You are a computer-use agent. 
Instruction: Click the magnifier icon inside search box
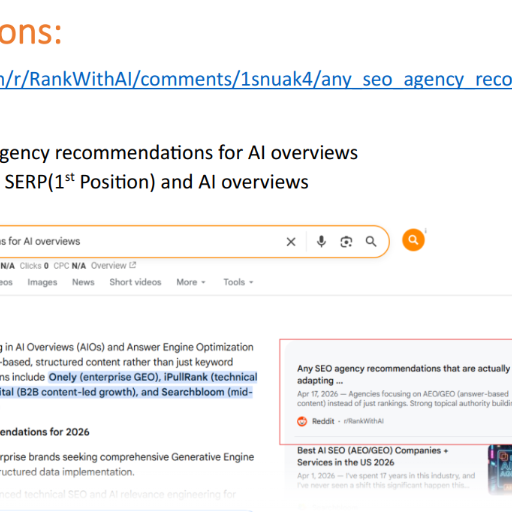click(x=371, y=241)
